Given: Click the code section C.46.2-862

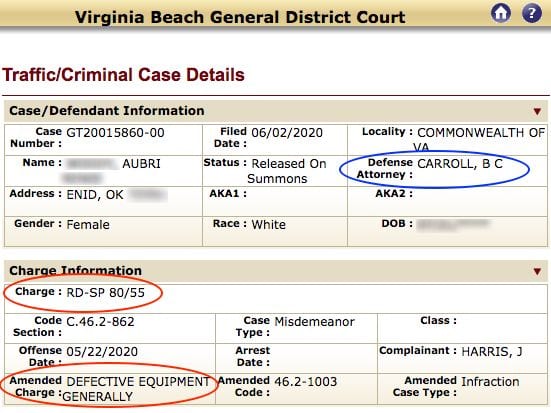Looking at the screenshot, I should pyautogui.click(x=100, y=322).
